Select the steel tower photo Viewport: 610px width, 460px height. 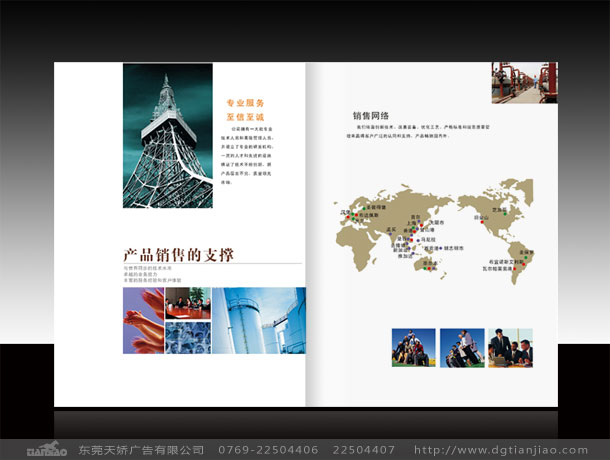167,136
